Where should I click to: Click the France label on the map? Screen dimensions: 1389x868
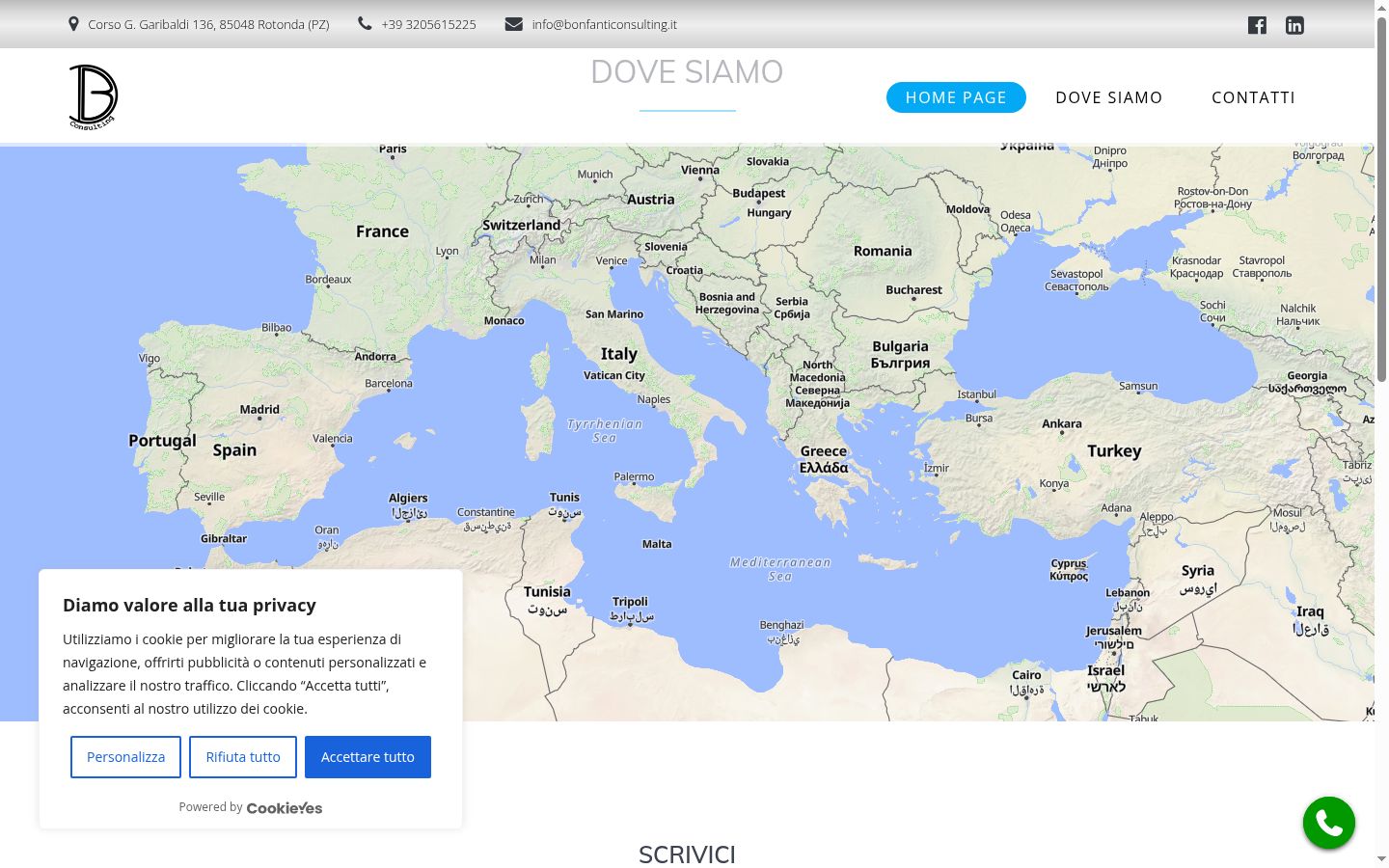382,231
